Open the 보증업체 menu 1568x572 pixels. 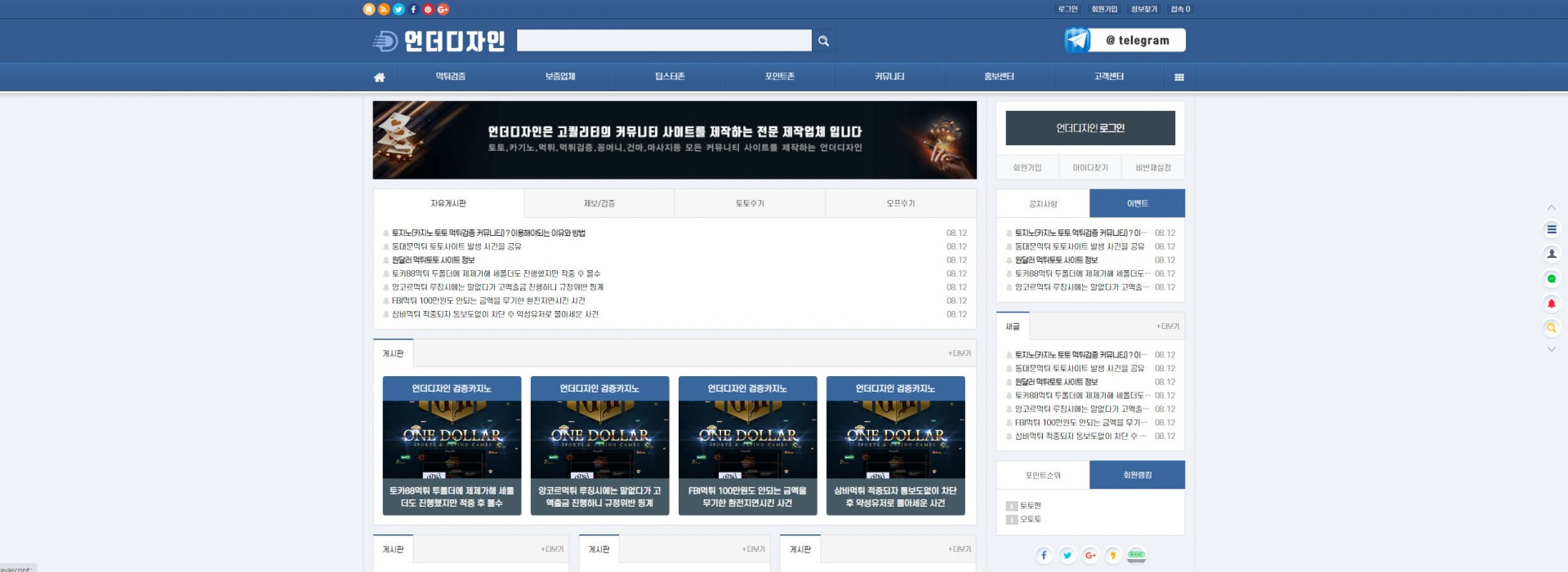point(560,77)
